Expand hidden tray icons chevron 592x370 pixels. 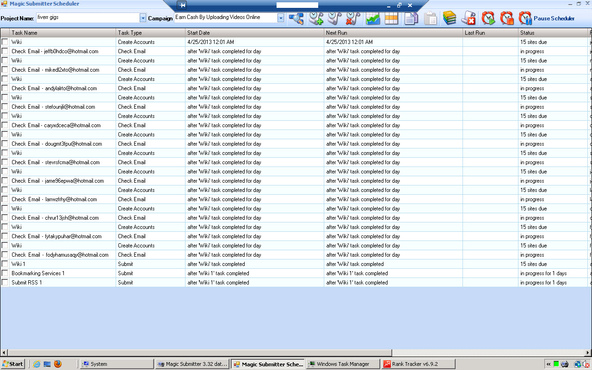549,364
